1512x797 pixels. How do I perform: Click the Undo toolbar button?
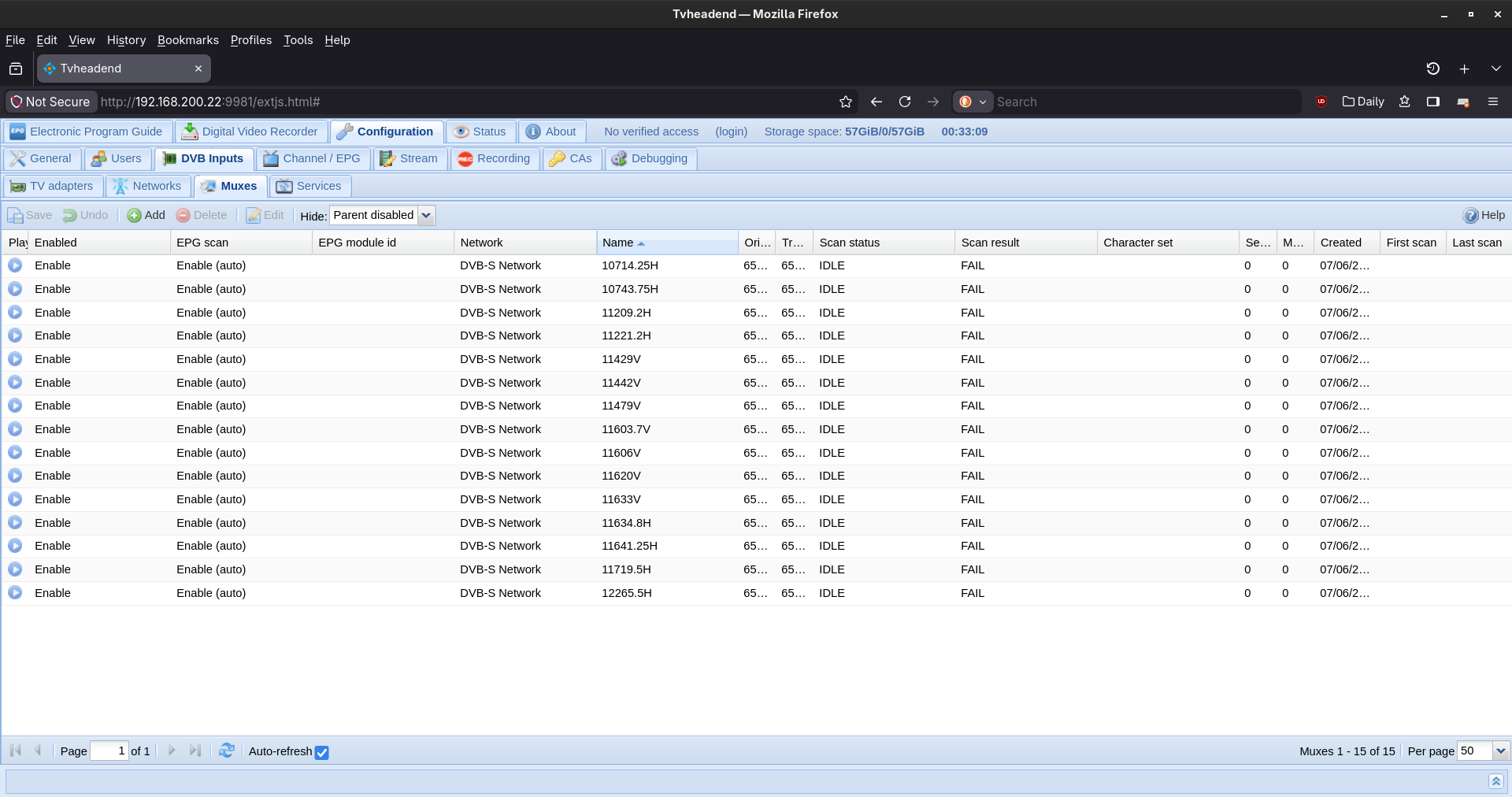(86, 215)
